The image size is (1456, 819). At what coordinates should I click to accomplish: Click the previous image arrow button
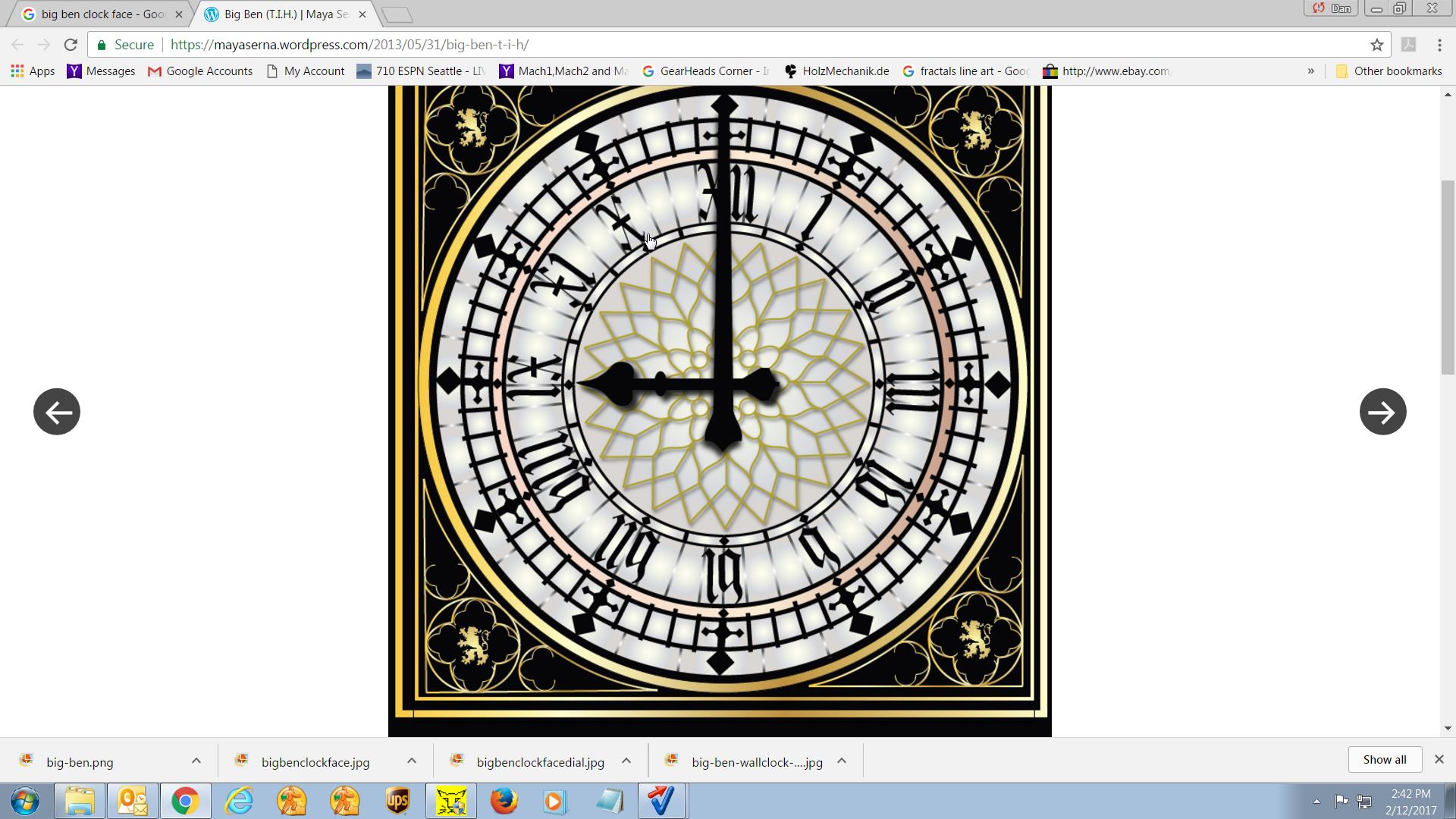pos(57,412)
